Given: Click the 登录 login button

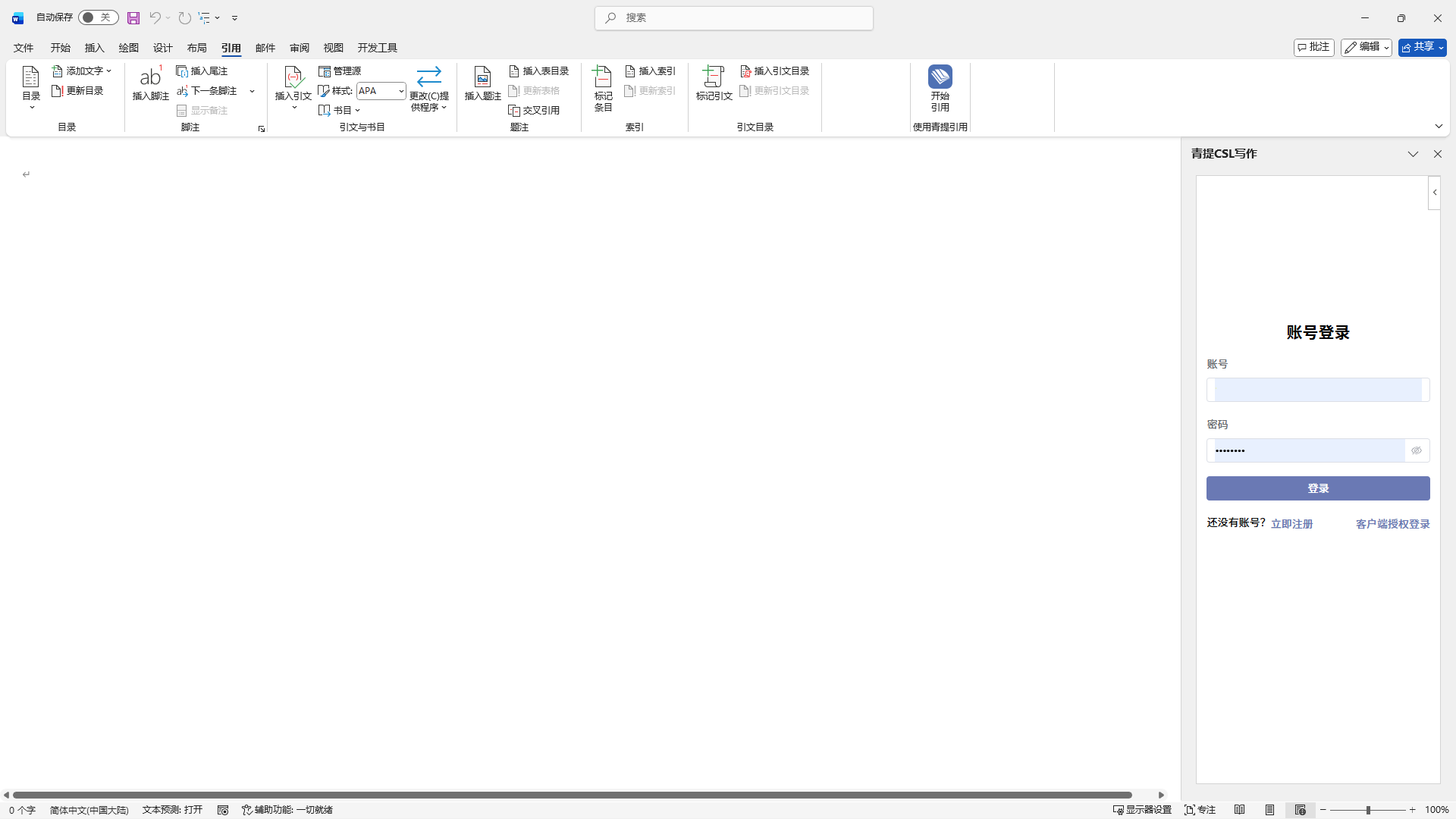Looking at the screenshot, I should click(x=1317, y=488).
